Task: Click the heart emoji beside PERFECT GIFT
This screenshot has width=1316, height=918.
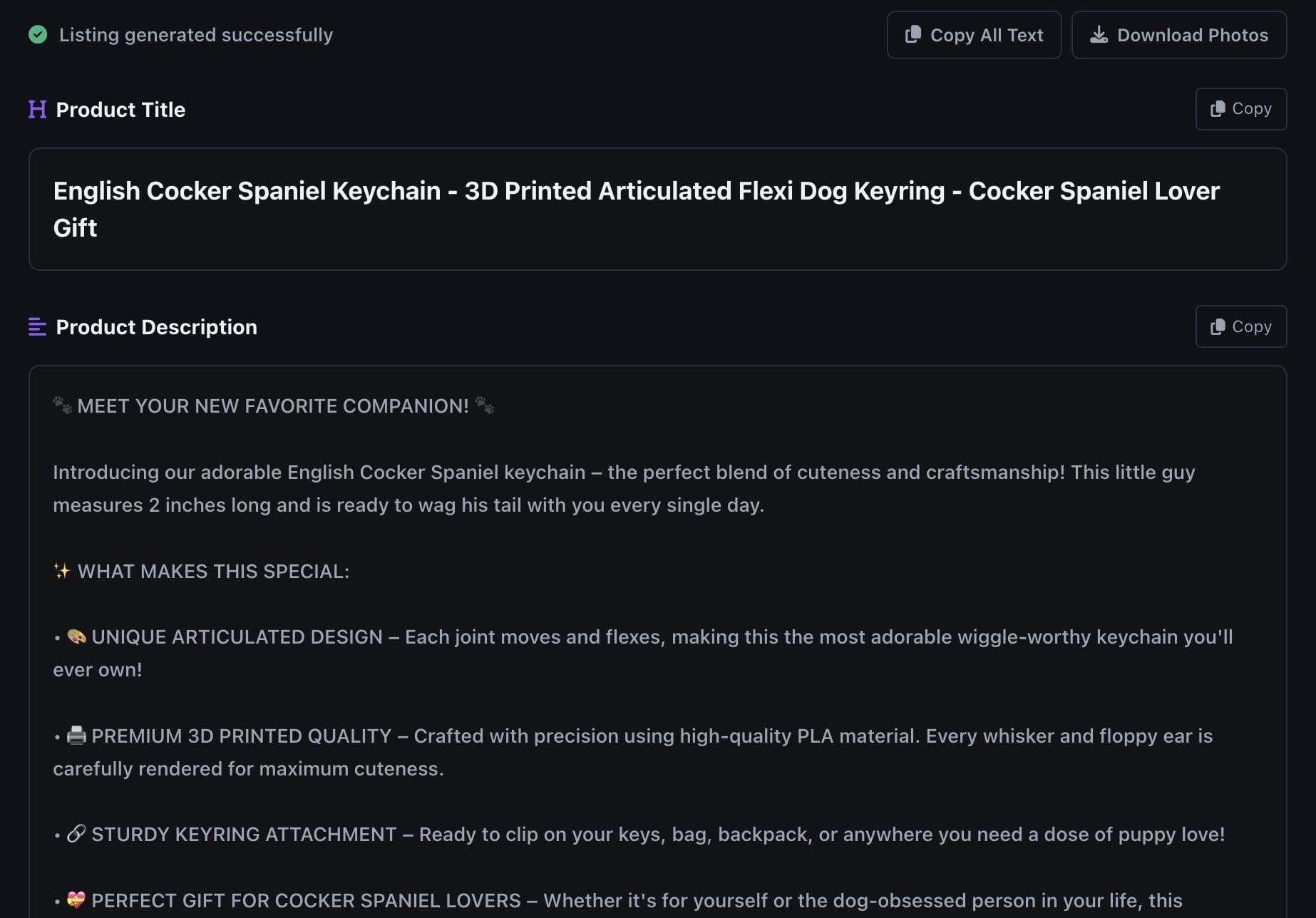Action: tap(76, 900)
